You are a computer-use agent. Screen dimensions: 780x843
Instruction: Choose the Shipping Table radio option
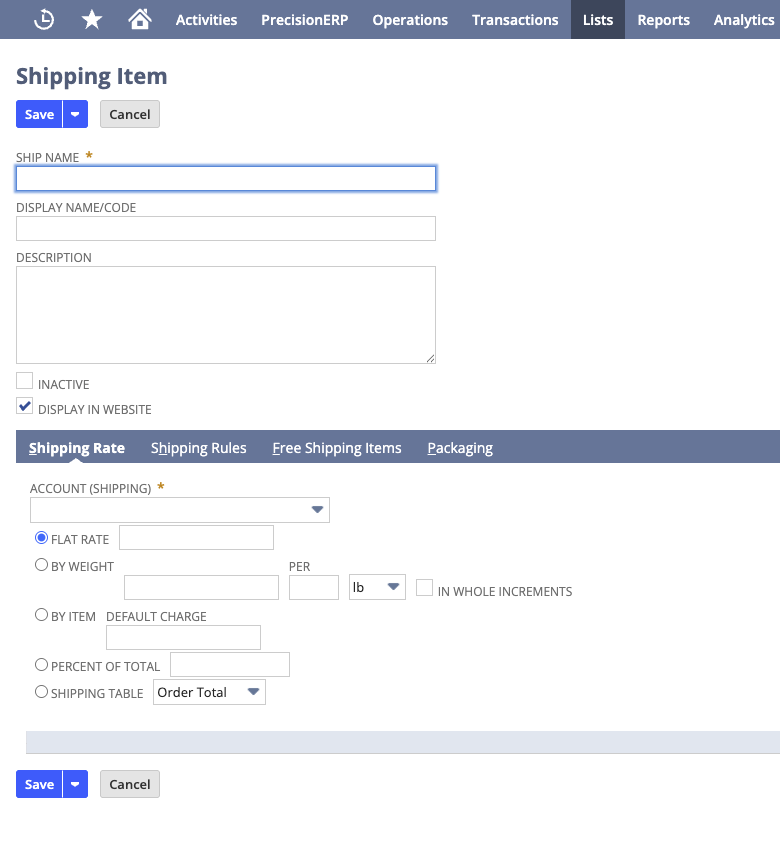click(x=41, y=692)
